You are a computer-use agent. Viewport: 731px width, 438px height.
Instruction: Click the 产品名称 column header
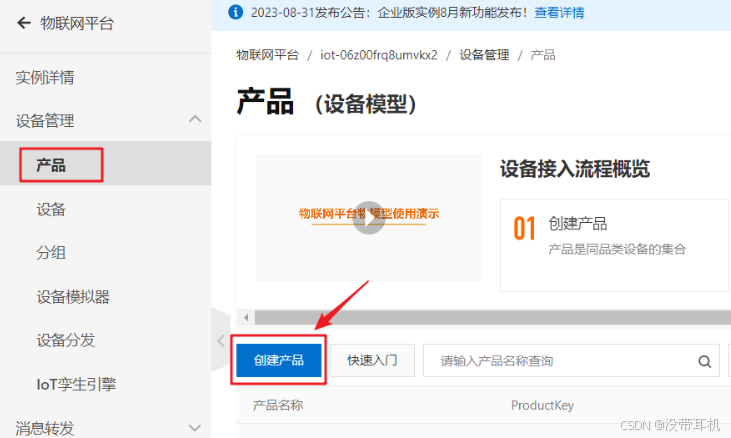click(278, 405)
